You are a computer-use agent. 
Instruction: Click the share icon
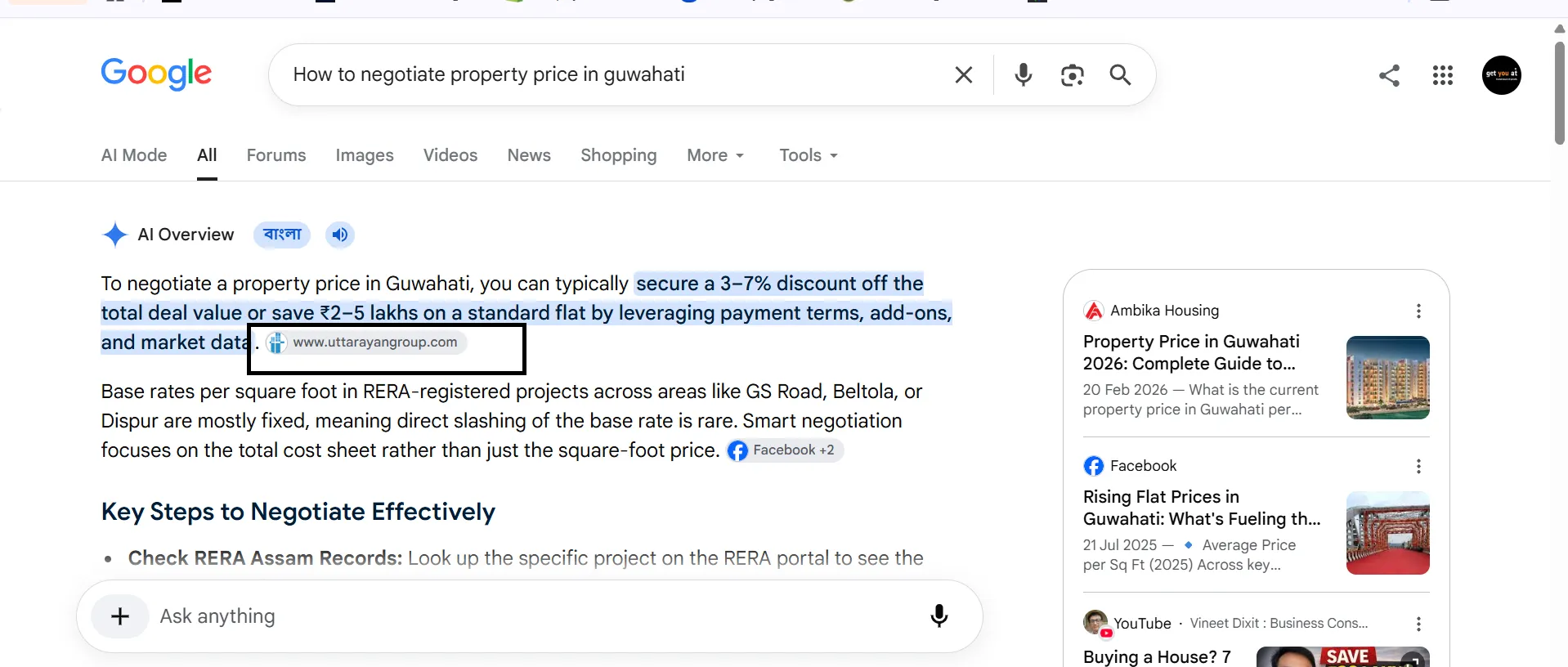point(1389,75)
